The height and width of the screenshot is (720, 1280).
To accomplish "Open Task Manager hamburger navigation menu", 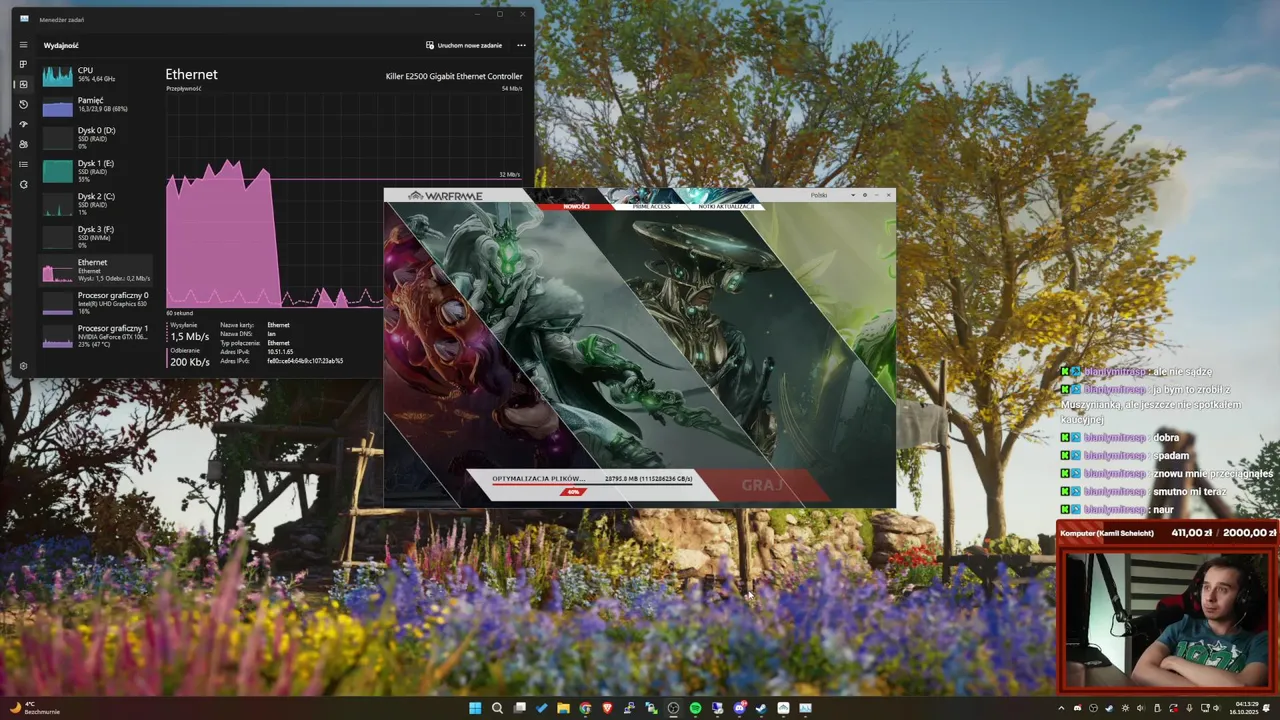I will tap(23, 45).
